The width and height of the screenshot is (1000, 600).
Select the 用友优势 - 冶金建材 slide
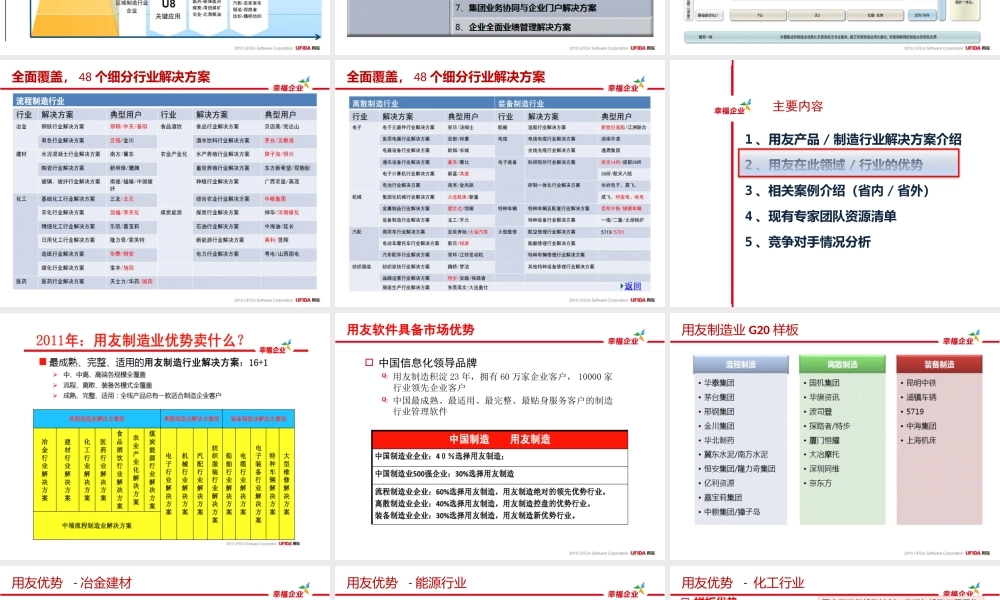tap(165, 583)
